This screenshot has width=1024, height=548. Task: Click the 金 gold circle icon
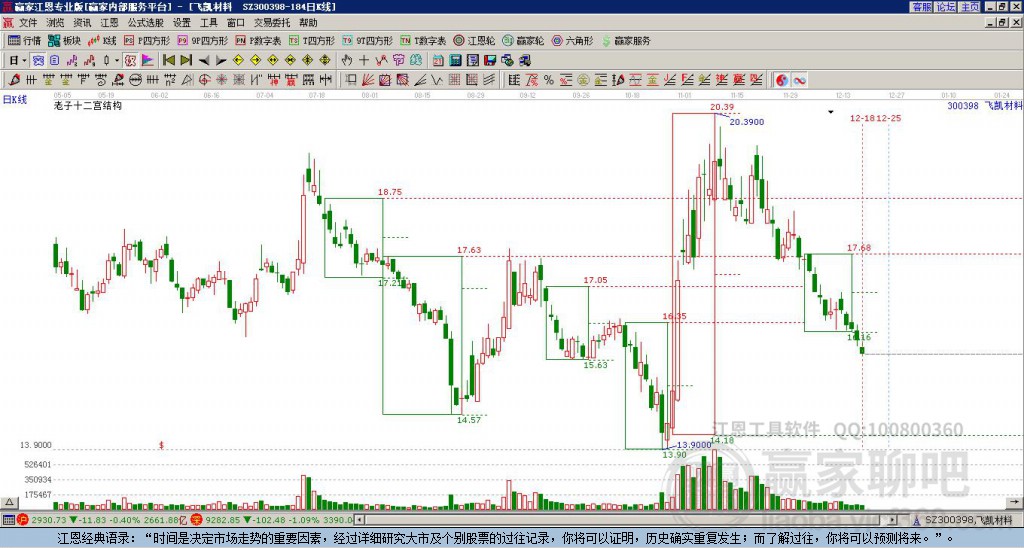click(583, 80)
